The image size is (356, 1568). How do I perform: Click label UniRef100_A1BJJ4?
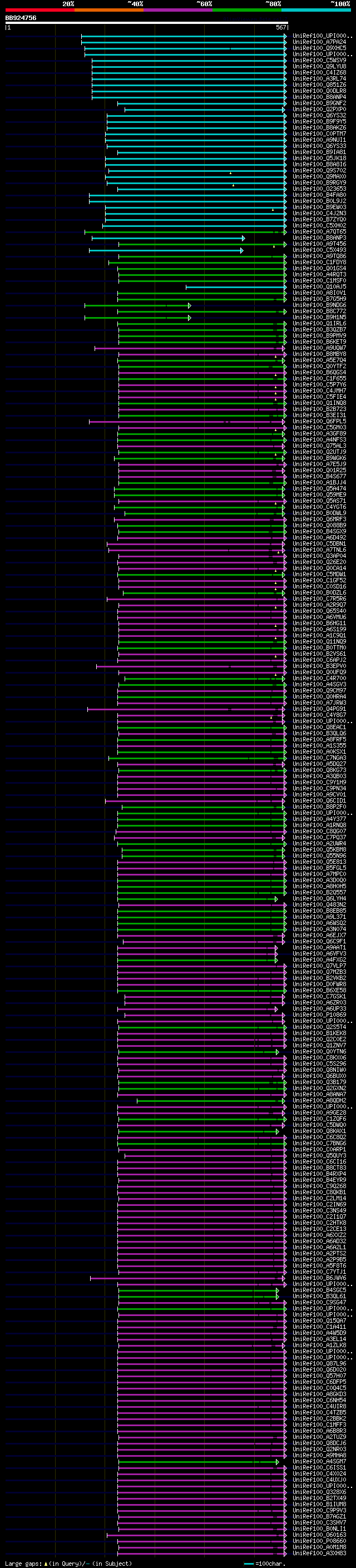(x=319, y=483)
